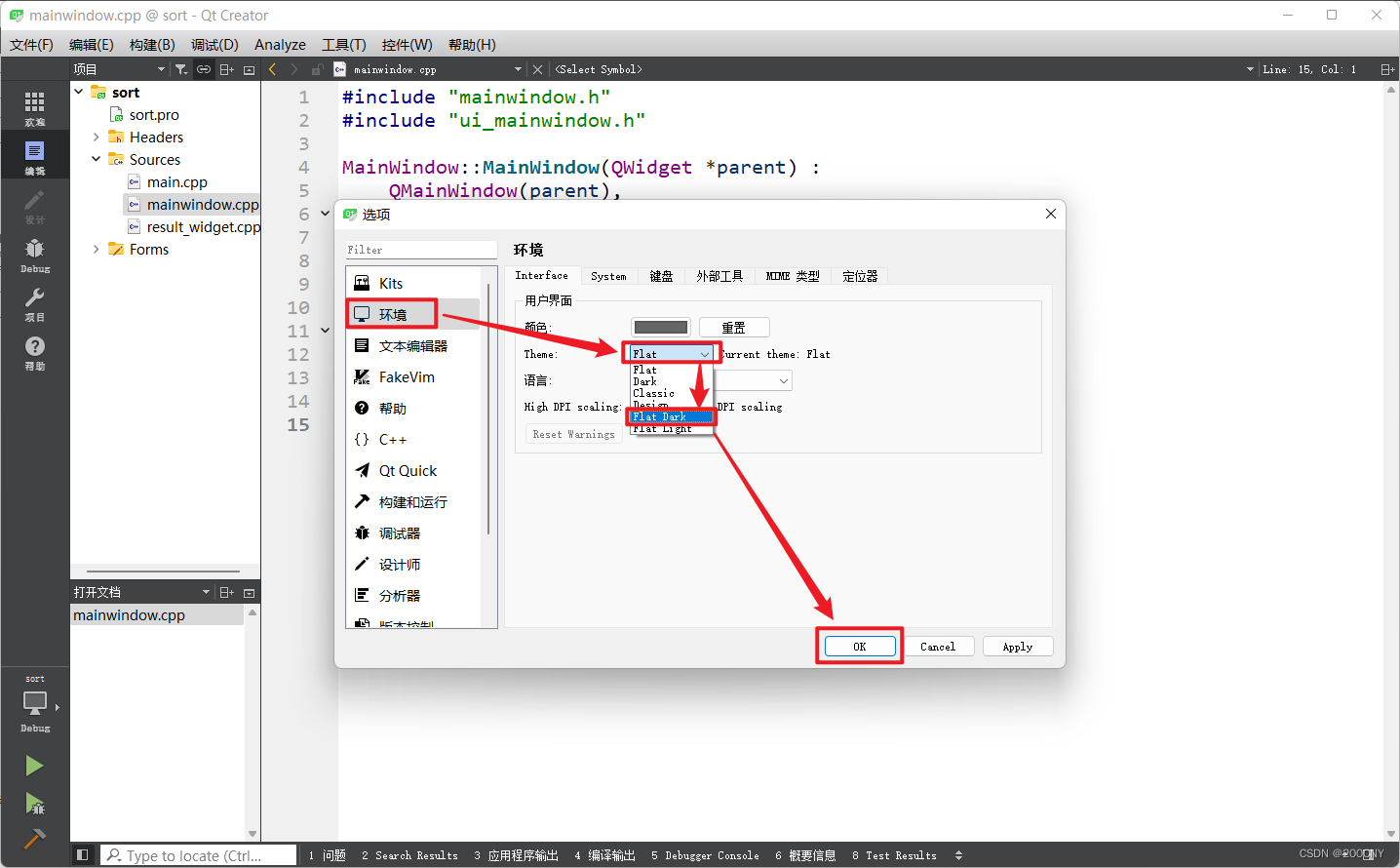
Task: Click the options category list scrollbar
Action: 487,410
